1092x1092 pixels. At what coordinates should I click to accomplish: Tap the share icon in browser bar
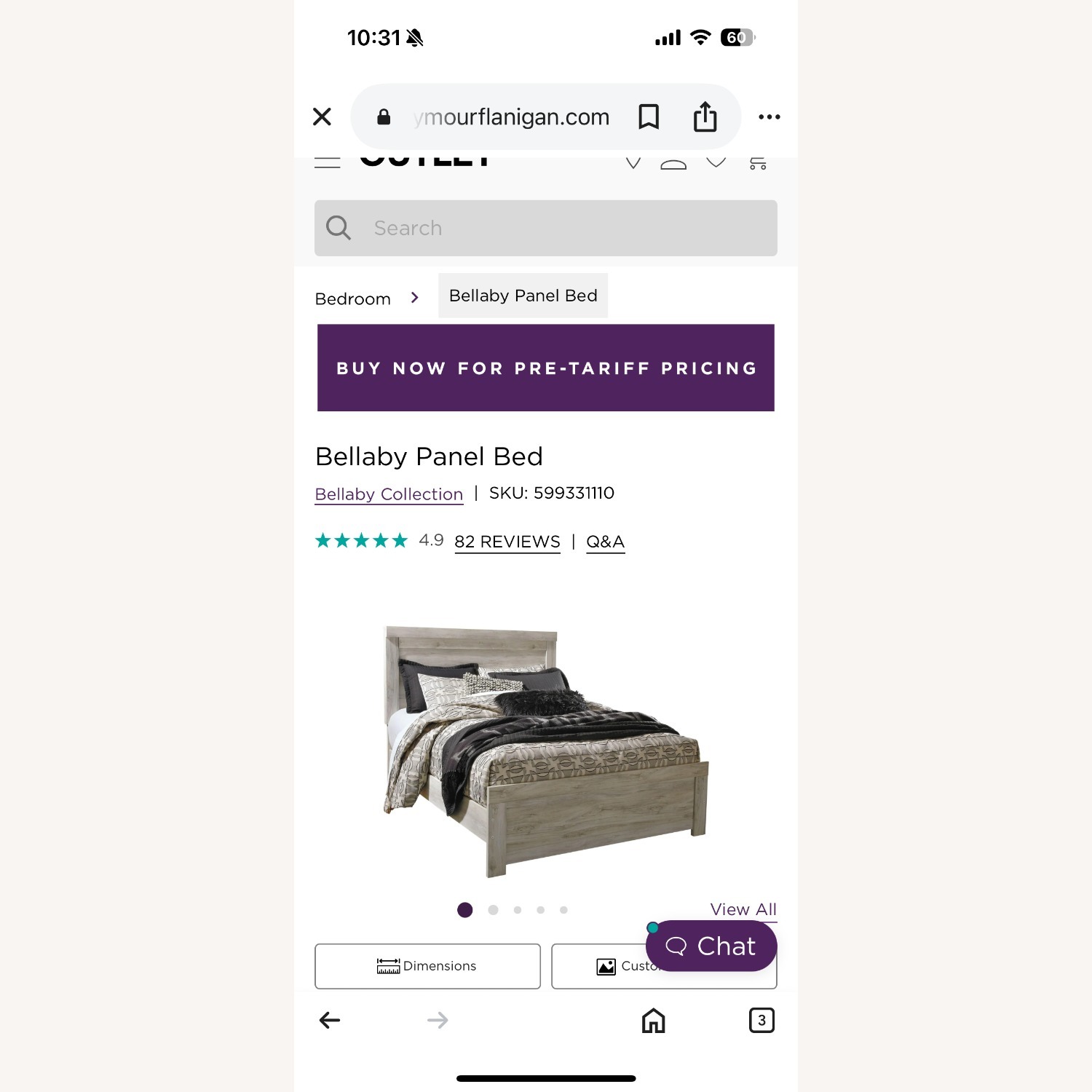pos(703,116)
